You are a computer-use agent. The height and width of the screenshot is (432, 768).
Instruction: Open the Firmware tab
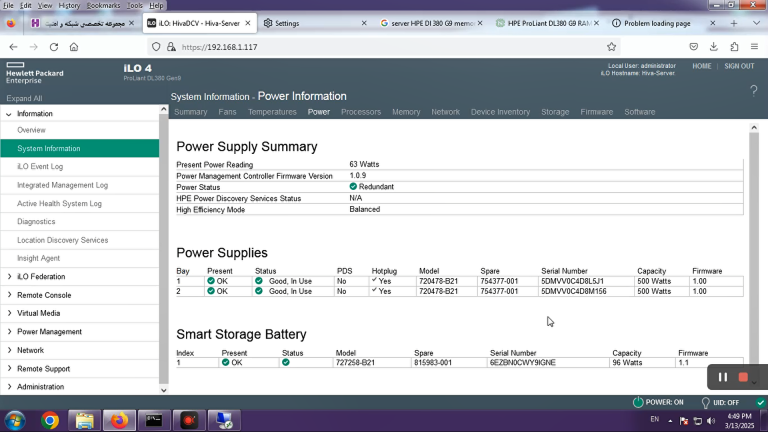click(597, 112)
